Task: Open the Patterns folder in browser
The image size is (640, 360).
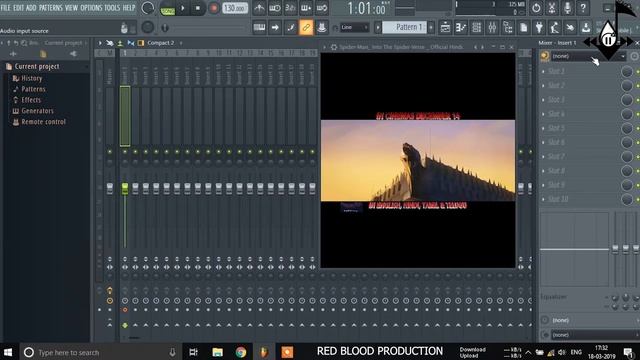Action: pos(33,89)
